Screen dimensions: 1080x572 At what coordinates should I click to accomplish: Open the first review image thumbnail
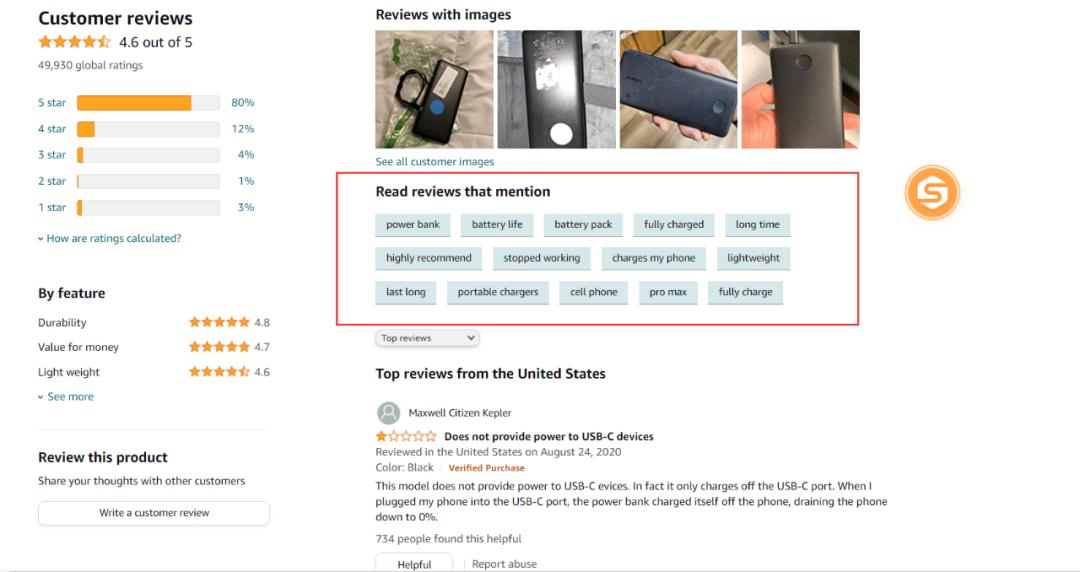coord(434,89)
